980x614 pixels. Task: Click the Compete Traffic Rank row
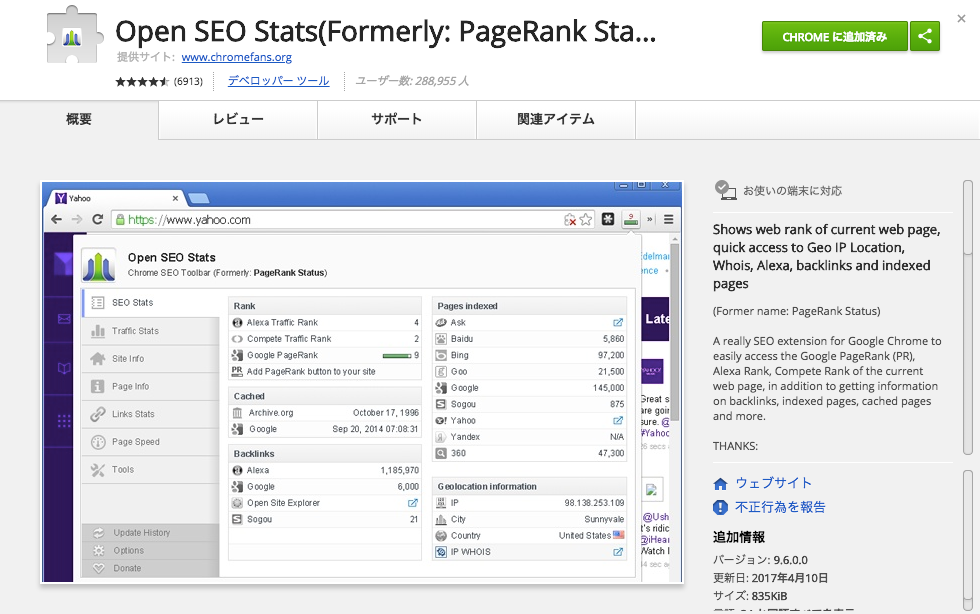(x=325, y=339)
